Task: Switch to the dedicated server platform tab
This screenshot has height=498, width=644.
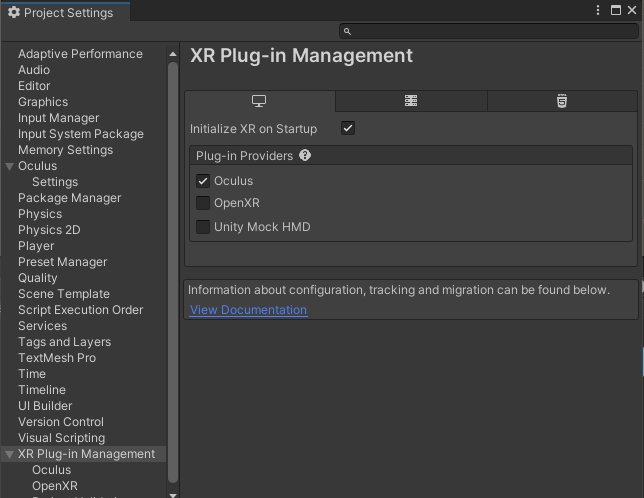Action: coord(411,101)
